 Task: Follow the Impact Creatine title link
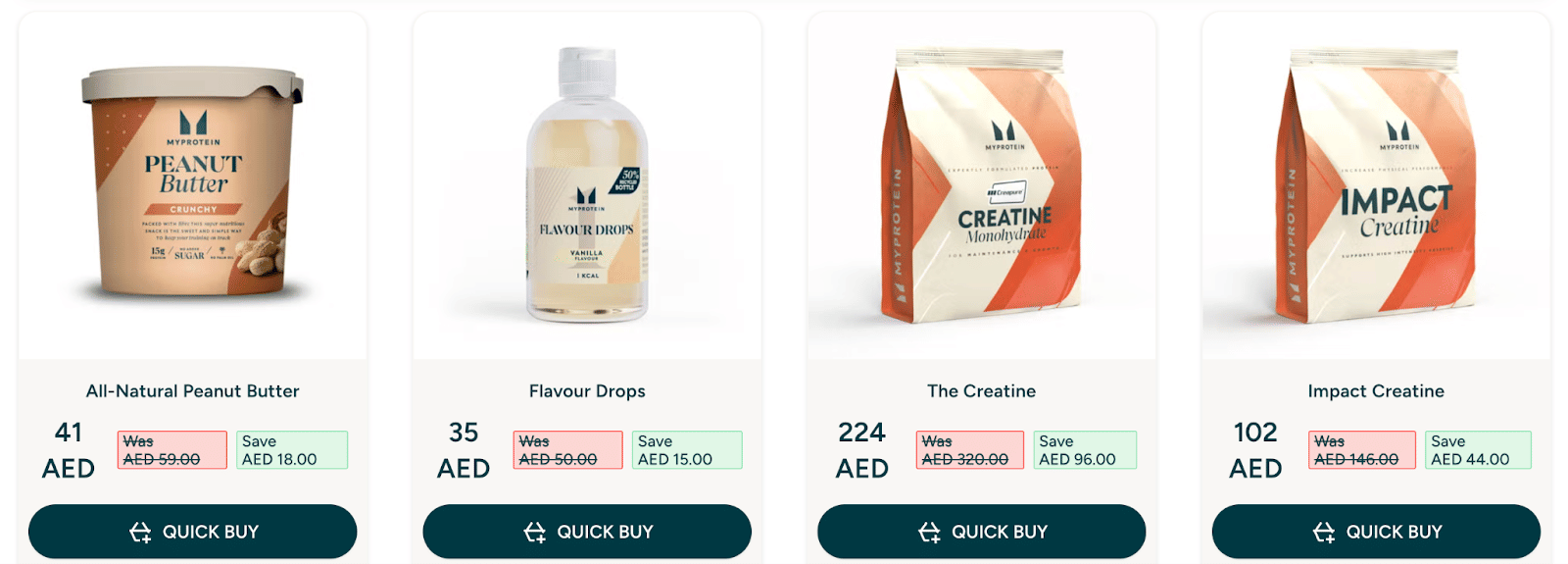coord(1376,390)
